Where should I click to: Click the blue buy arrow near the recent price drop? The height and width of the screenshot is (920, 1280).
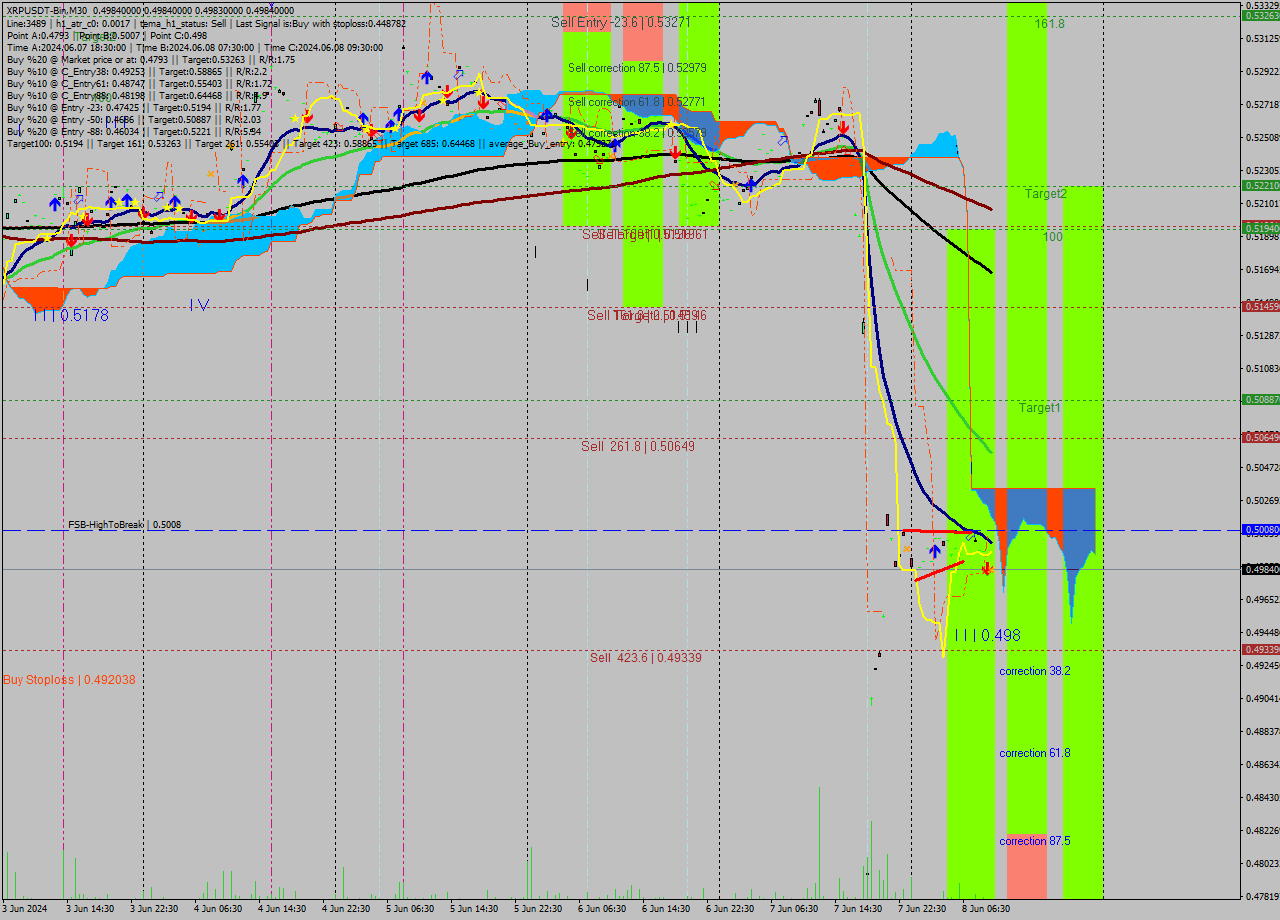pyautogui.click(x=935, y=550)
